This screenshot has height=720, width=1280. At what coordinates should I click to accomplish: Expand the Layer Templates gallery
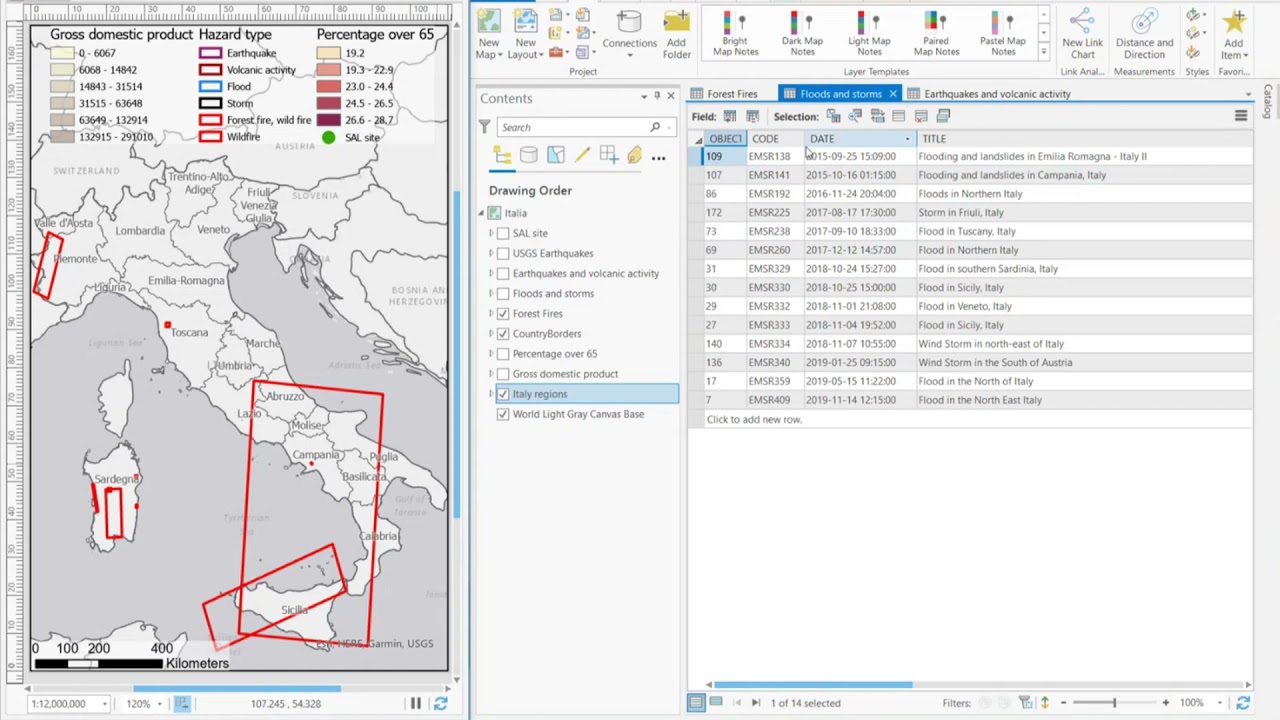(x=1044, y=52)
